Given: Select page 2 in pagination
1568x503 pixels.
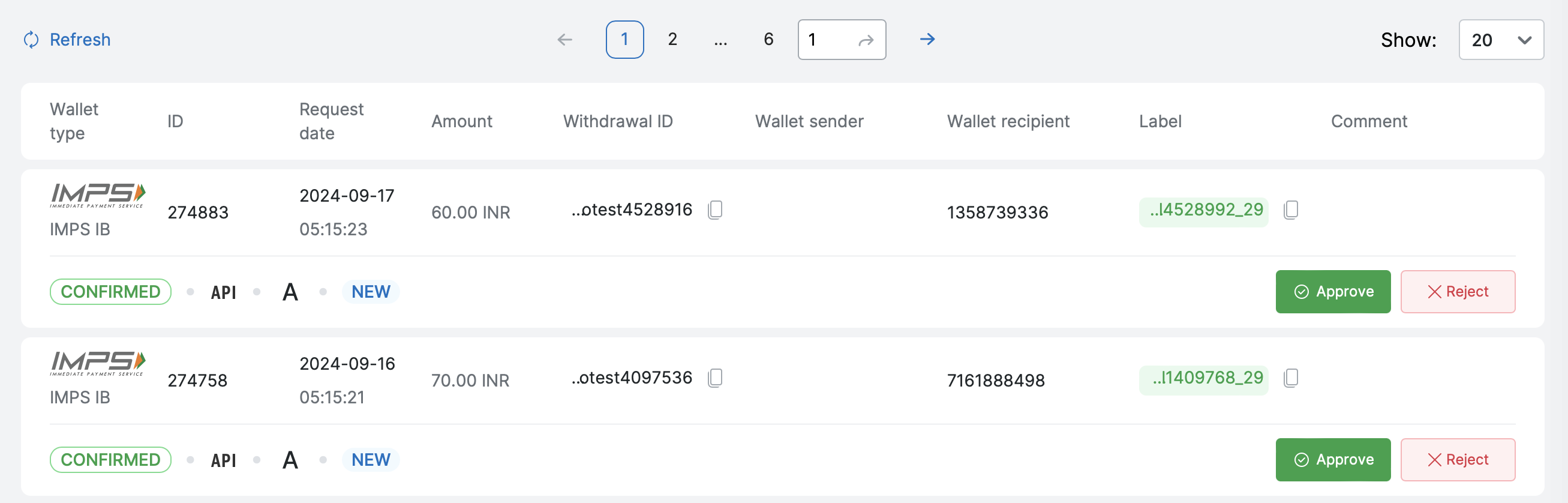Looking at the screenshot, I should pyautogui.click(x=672, y=40).
